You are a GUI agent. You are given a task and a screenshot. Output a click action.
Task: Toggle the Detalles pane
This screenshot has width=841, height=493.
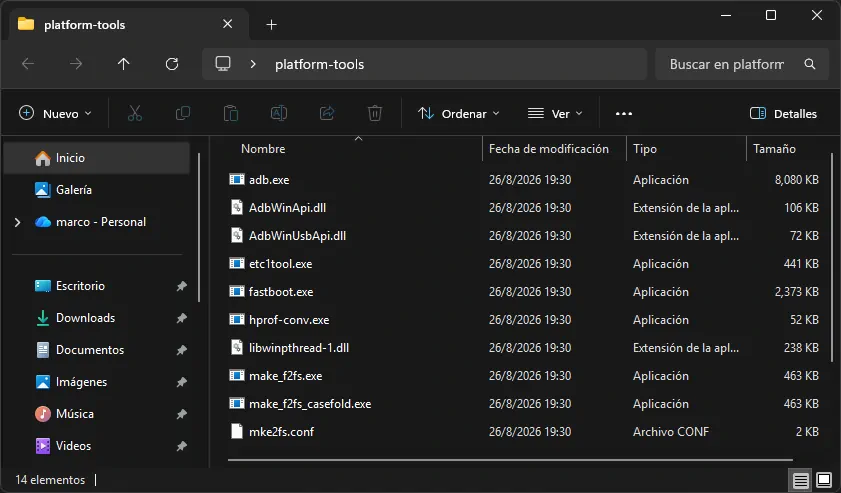click(784, 114)
